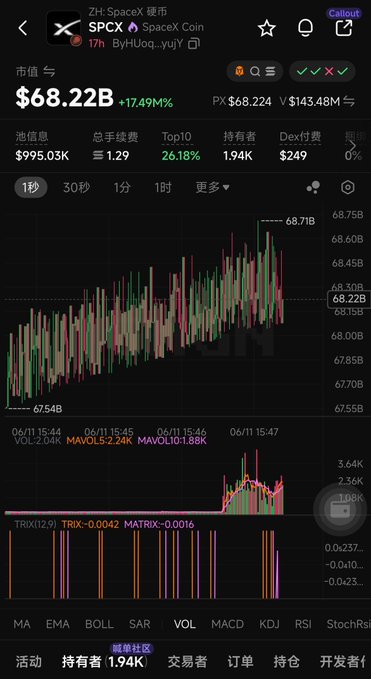This screenshot has width=371, height=679.
Task: Tap the 喊单社区 badge
Action: [x=132, y=649]
